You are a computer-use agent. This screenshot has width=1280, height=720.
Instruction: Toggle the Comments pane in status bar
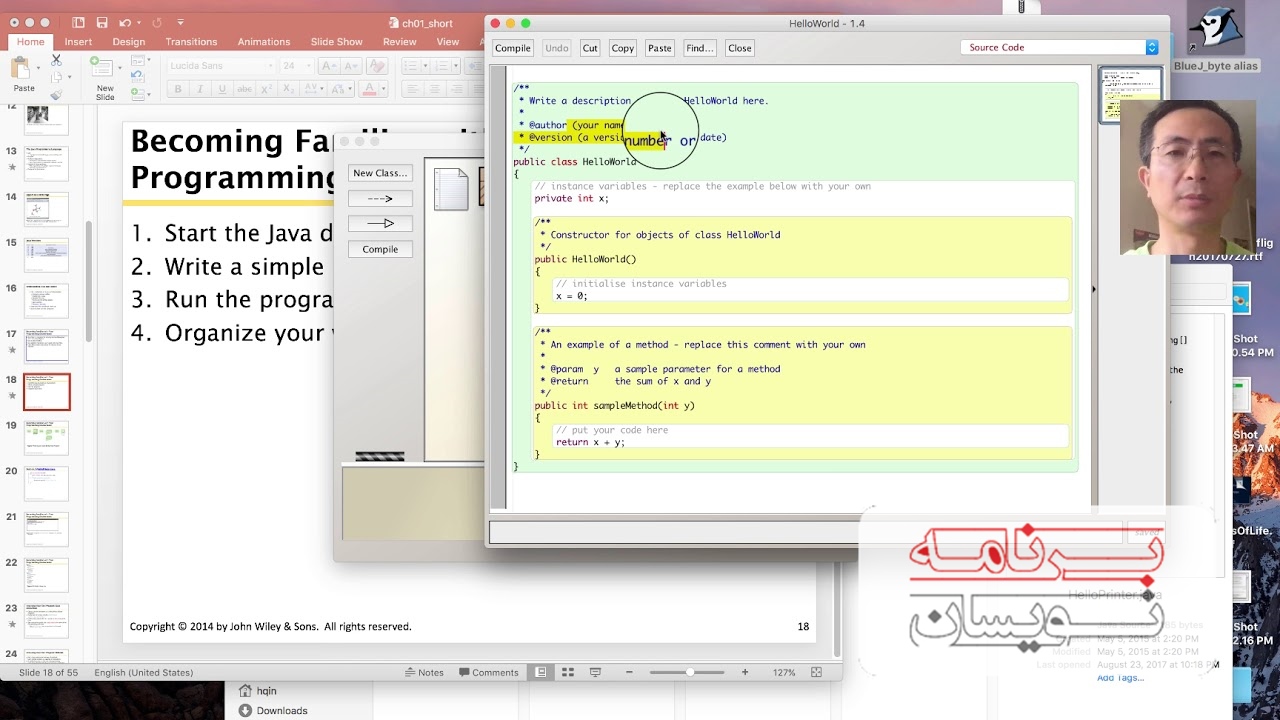488,672
